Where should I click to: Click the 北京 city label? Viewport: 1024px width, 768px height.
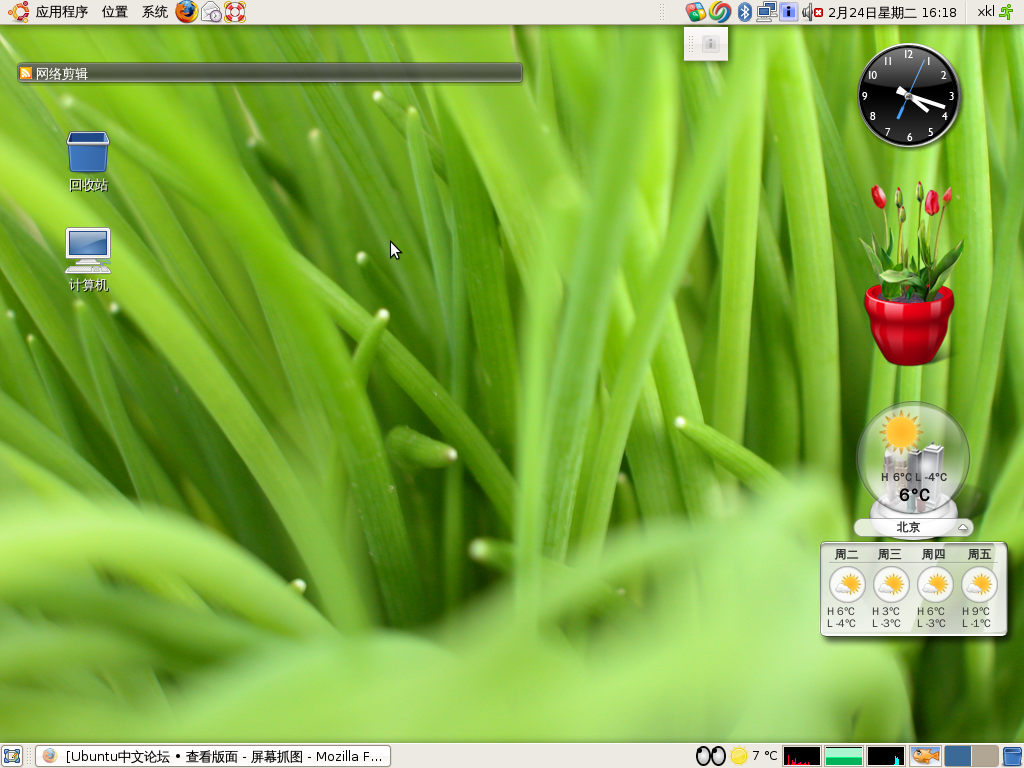coord(908,527)
